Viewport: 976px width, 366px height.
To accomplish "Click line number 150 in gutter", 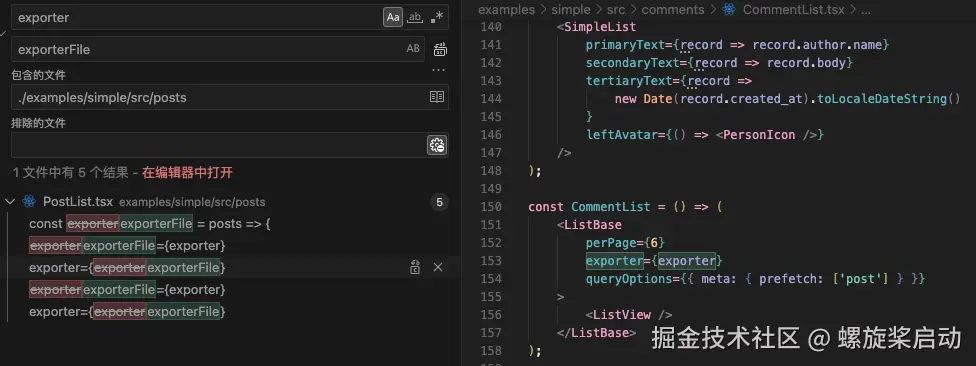I will 491,207.
